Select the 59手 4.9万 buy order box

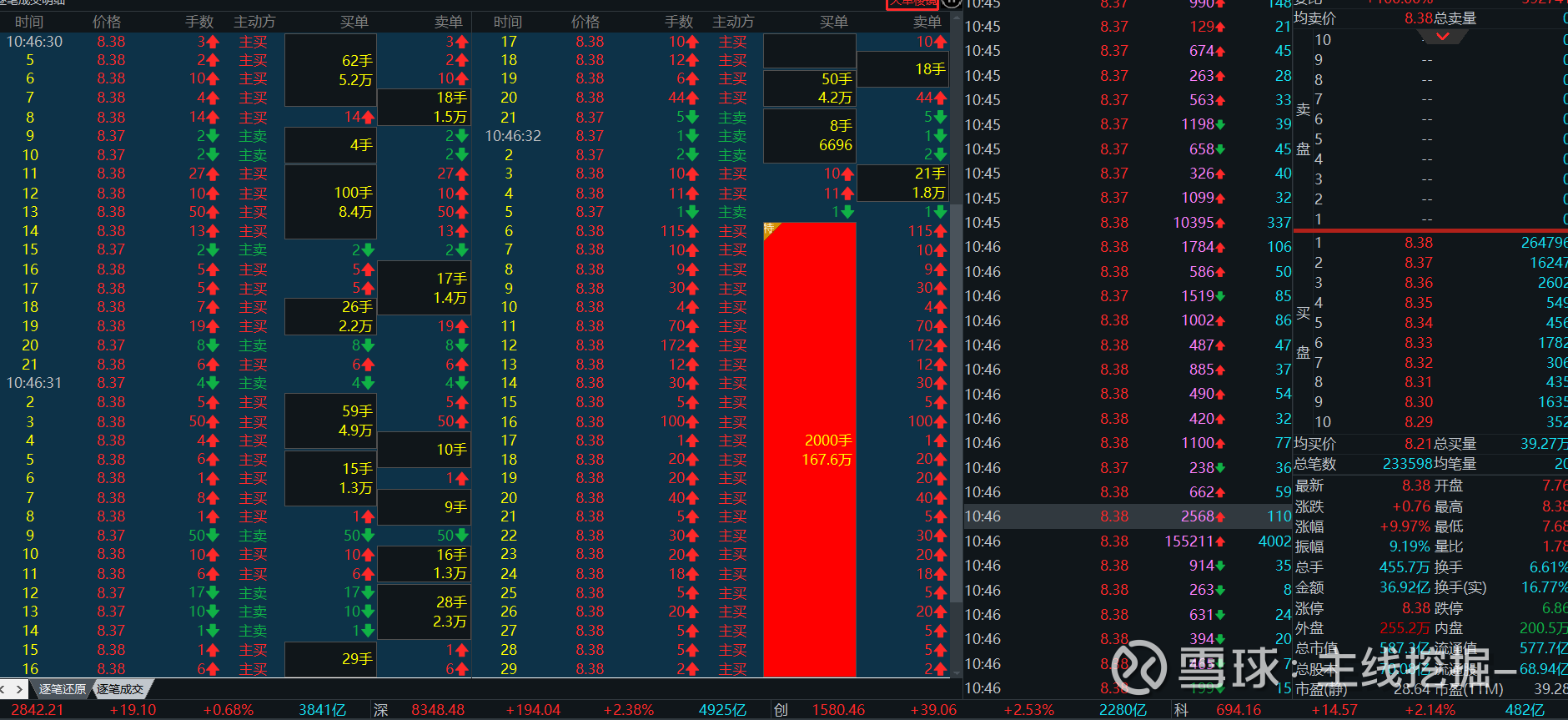coord(330,420)
